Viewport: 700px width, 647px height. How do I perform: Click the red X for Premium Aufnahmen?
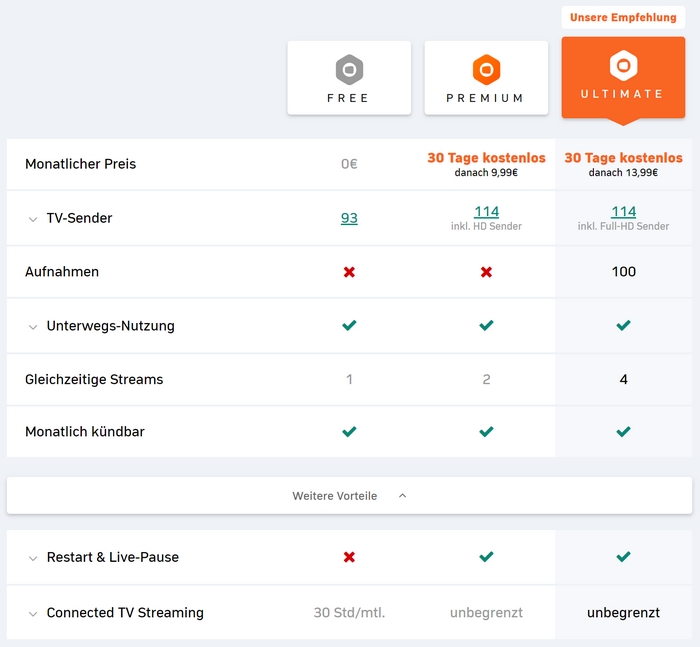[486, 272]
